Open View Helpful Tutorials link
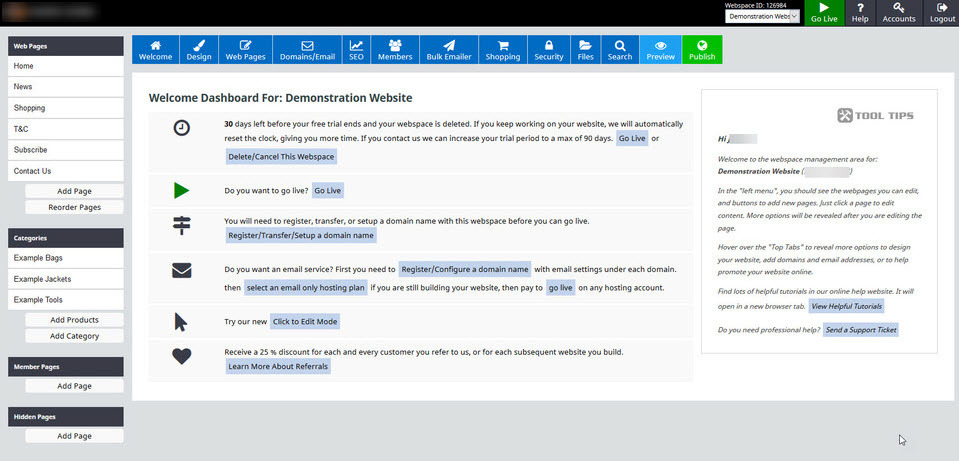The image size is (959, 461). (x=846, y=306)
